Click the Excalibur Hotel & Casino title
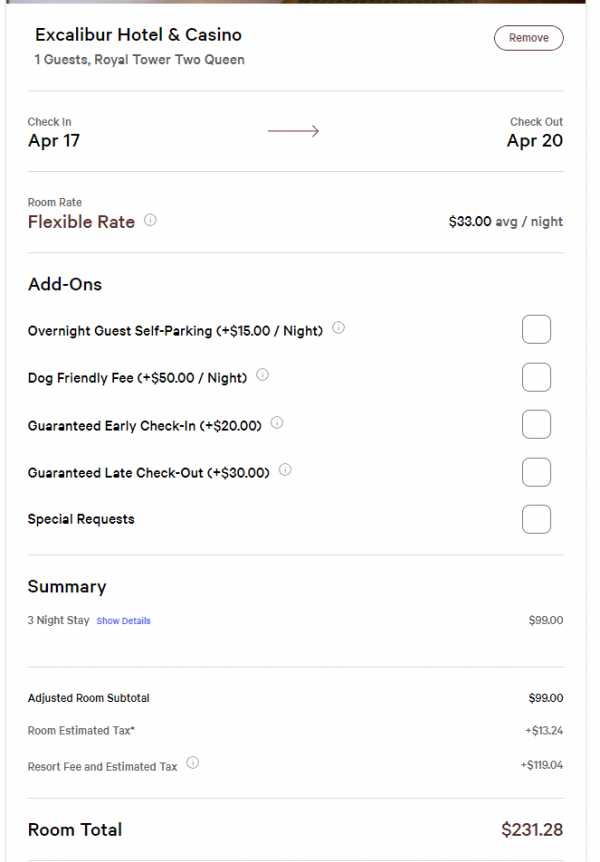This screenshot has width=600, height=862. click(138, 35)
